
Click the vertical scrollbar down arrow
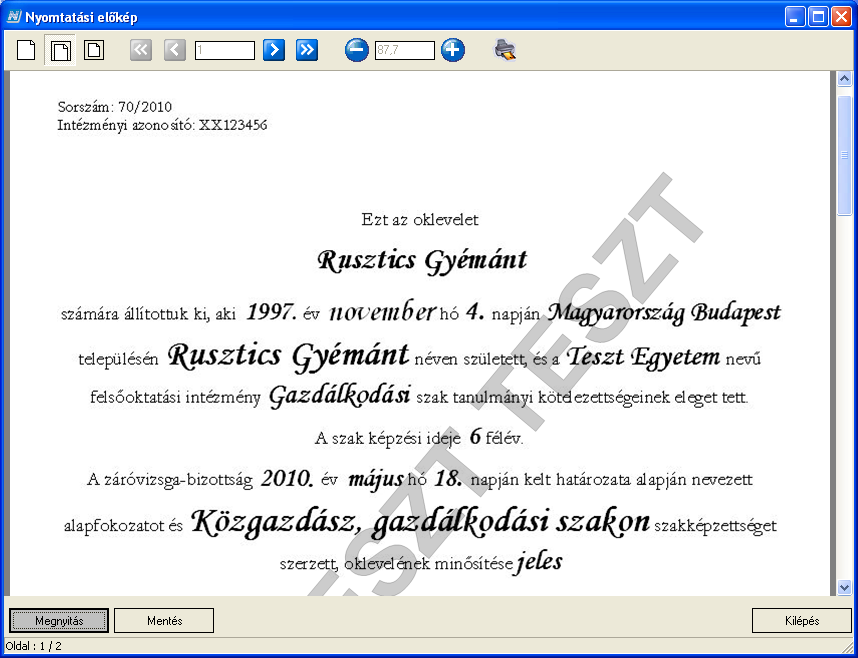pos(844,587)
